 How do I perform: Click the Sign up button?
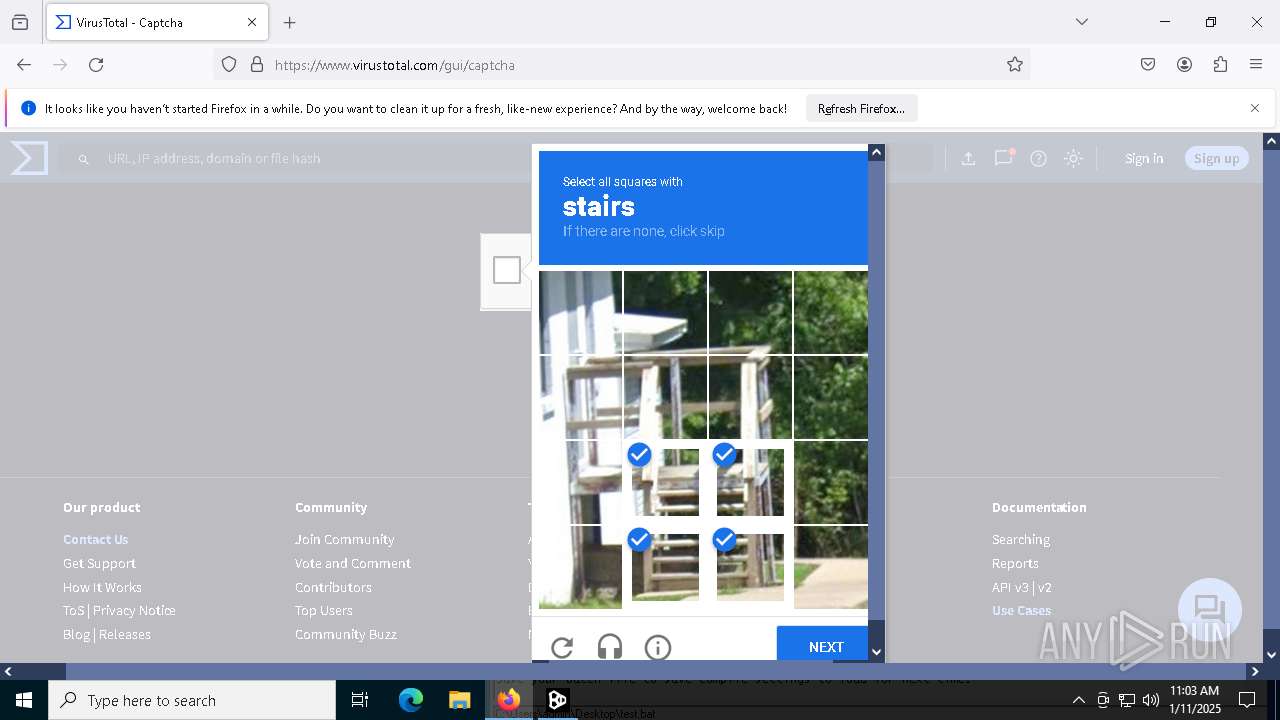(1216, 158)
